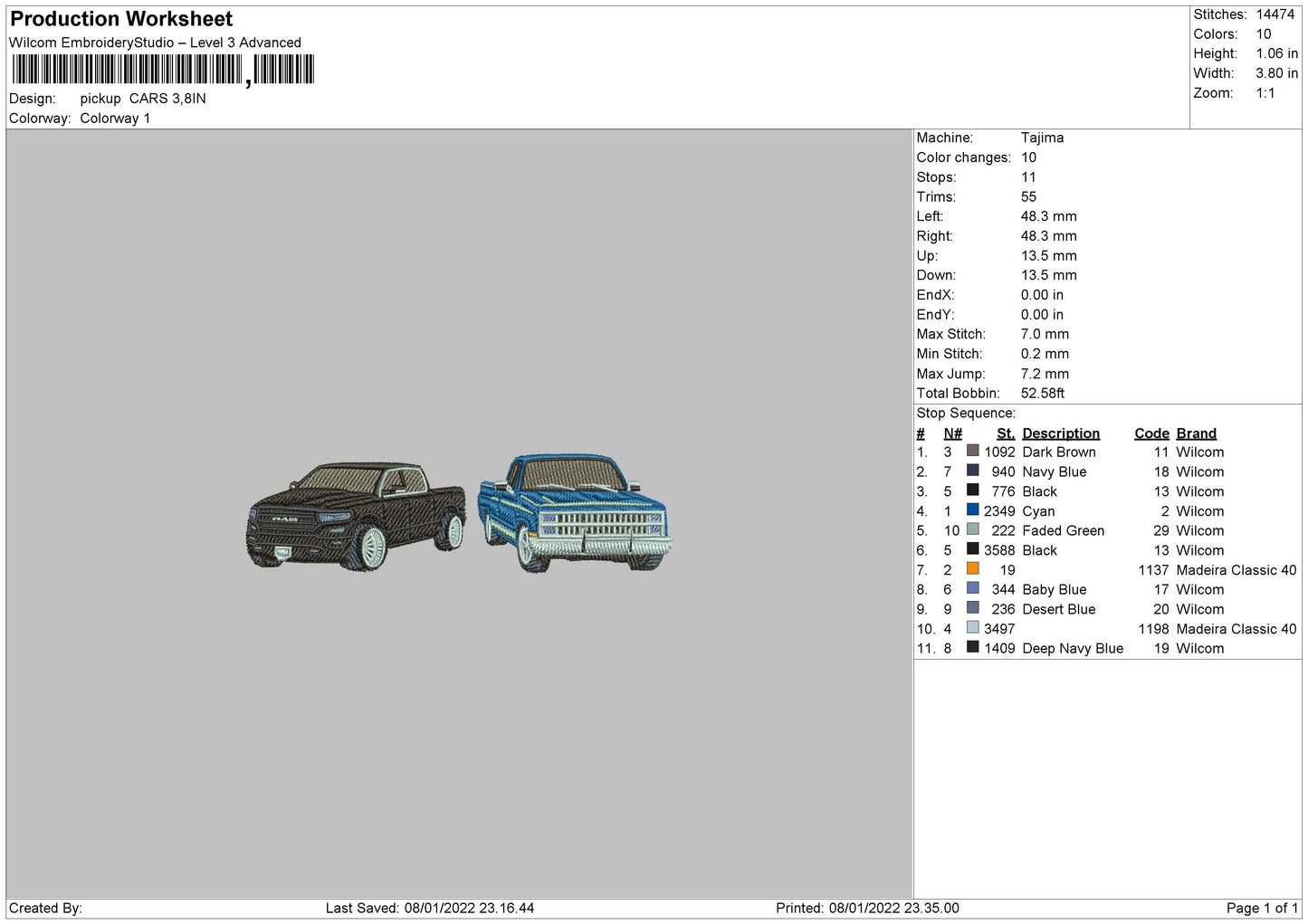Click the Zoom value '1:1'
This screenshot has width=1308, height=924.
tap(1265, 93)
